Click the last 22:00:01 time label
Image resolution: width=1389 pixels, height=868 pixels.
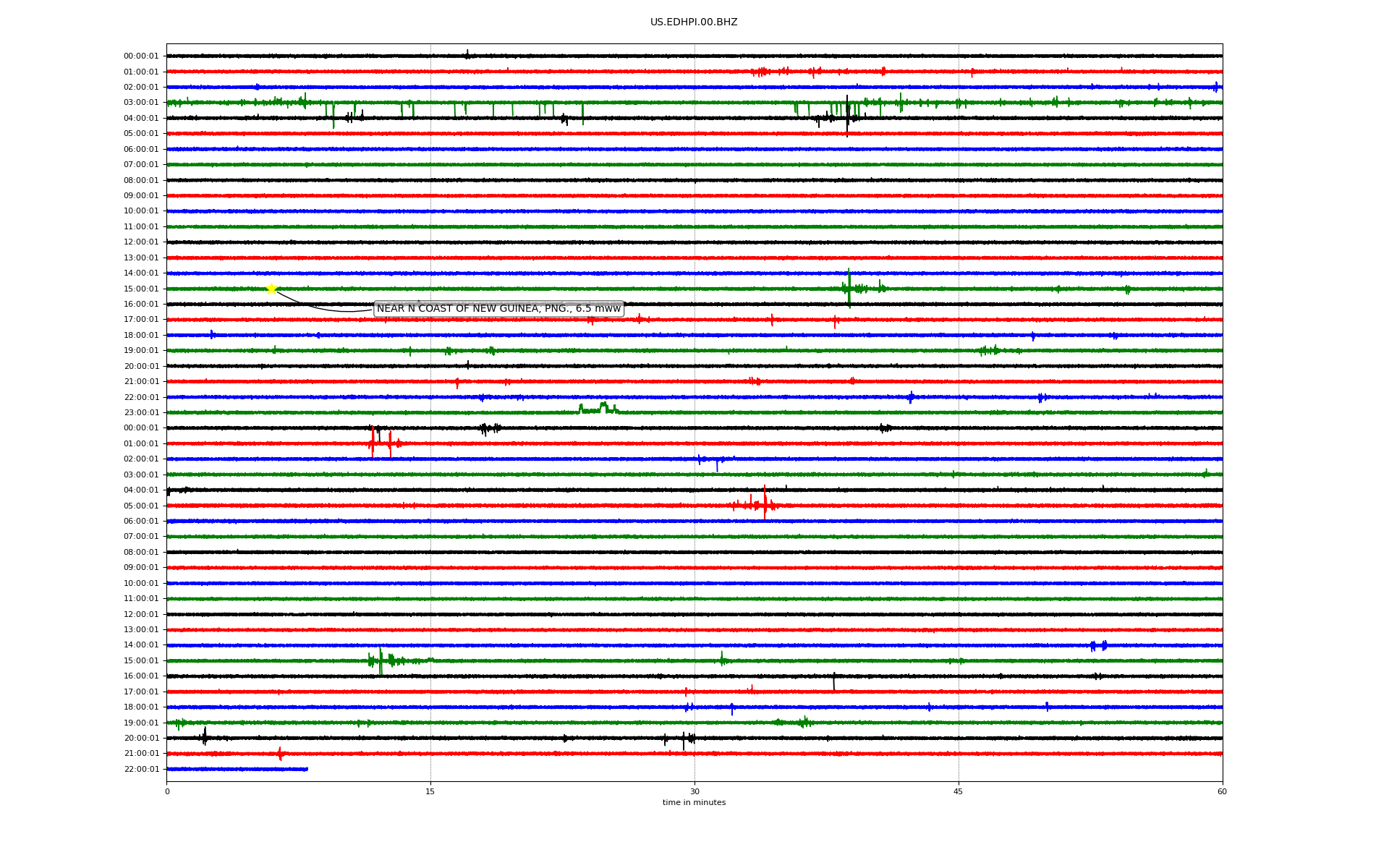coord(141,769)
